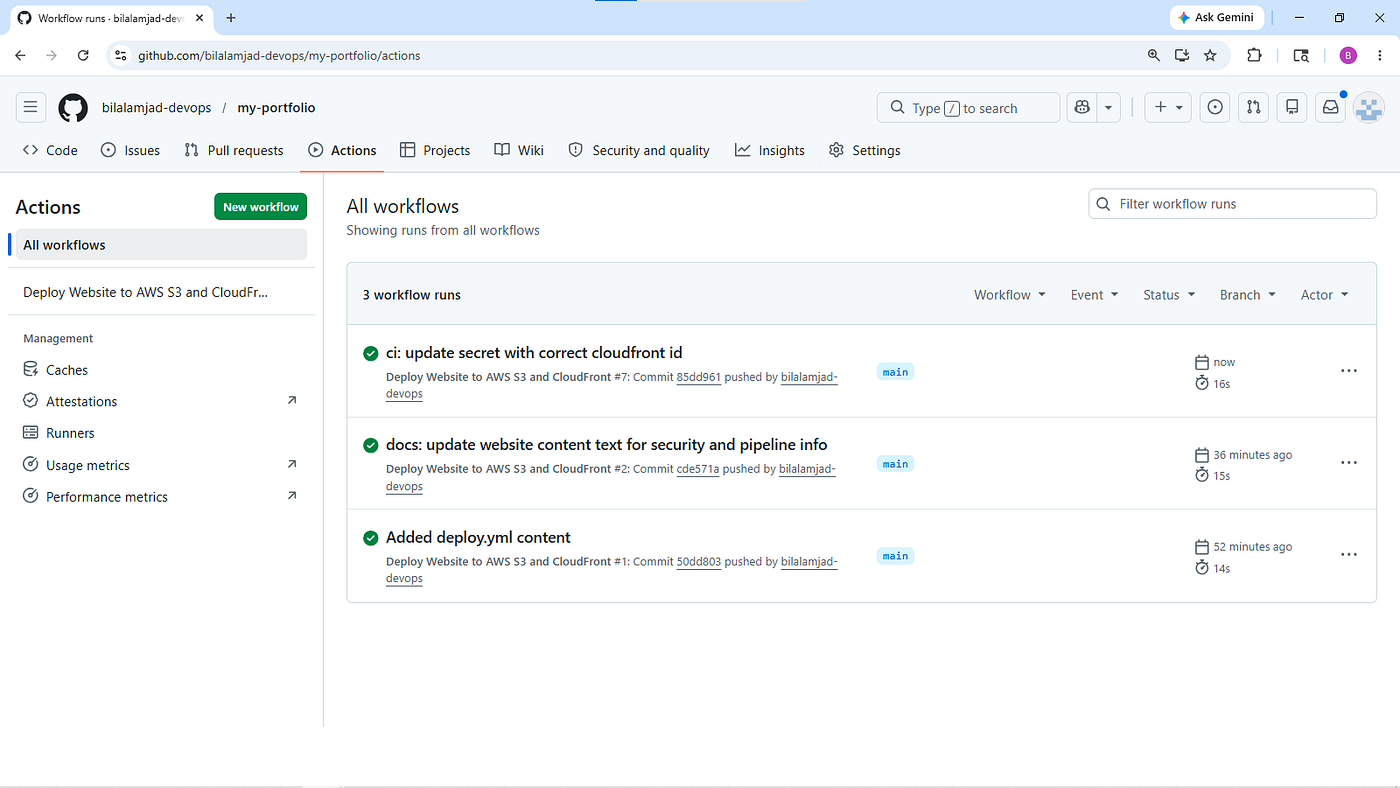Open the pull requests shortcut icon in header
Screen dimensions: 1400x788
(1253, 108)
